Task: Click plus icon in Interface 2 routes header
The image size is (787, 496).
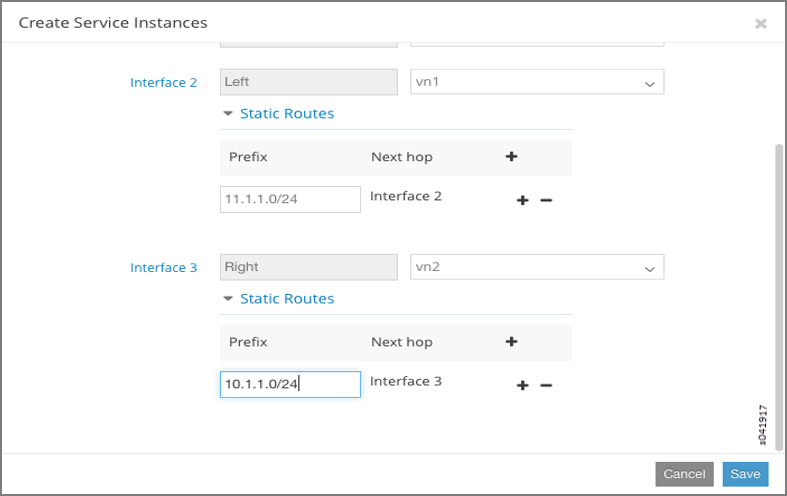Action: pos(511,156)
